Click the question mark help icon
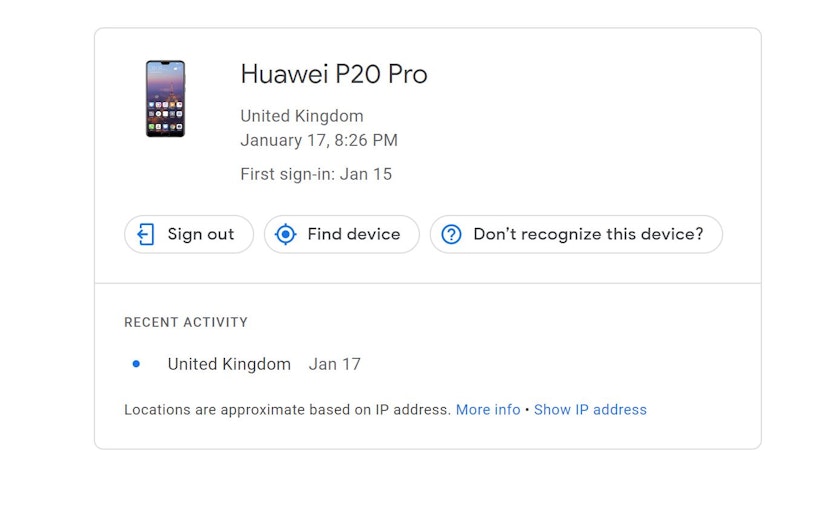 tap(451, 234)
